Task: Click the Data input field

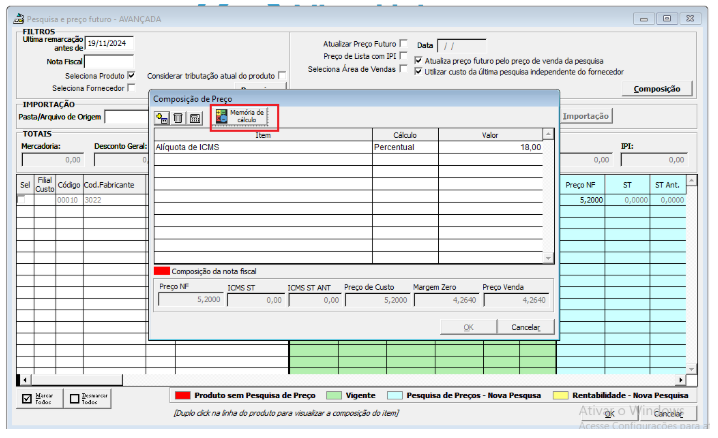Action: point(462,46)
